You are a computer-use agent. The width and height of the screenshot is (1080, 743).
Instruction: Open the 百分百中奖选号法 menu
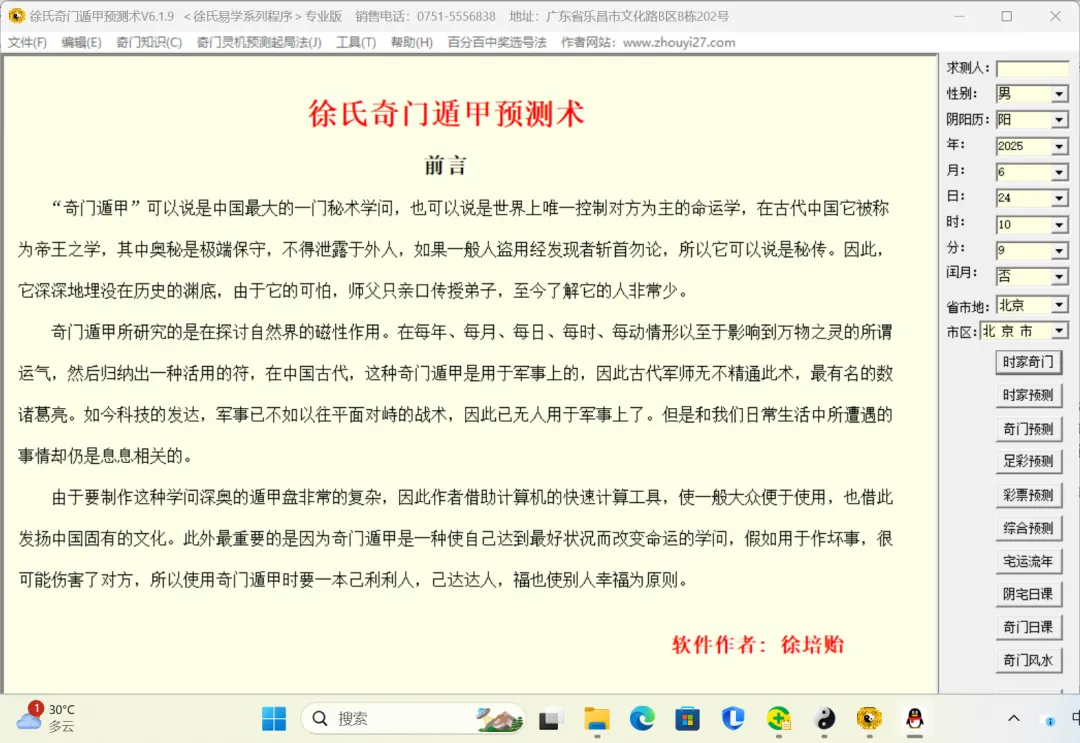coord(497,43)
